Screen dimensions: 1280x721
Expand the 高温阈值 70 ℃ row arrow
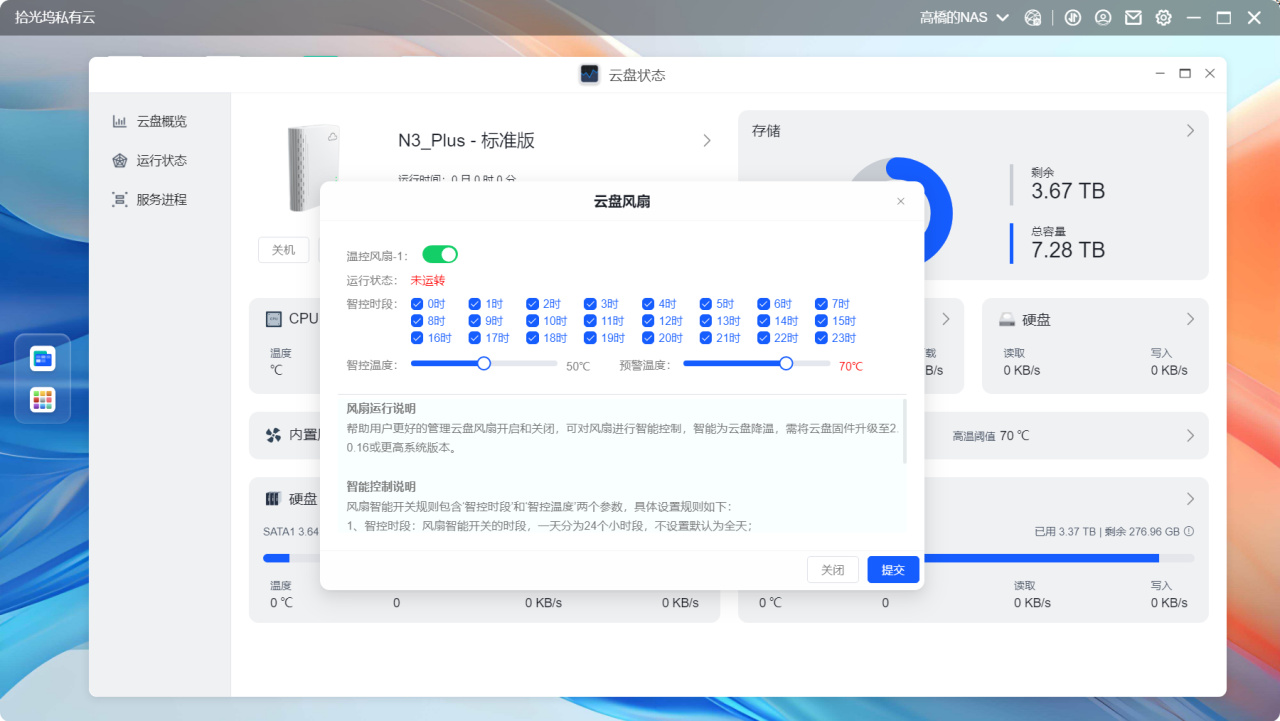[x=1190, y=436]
